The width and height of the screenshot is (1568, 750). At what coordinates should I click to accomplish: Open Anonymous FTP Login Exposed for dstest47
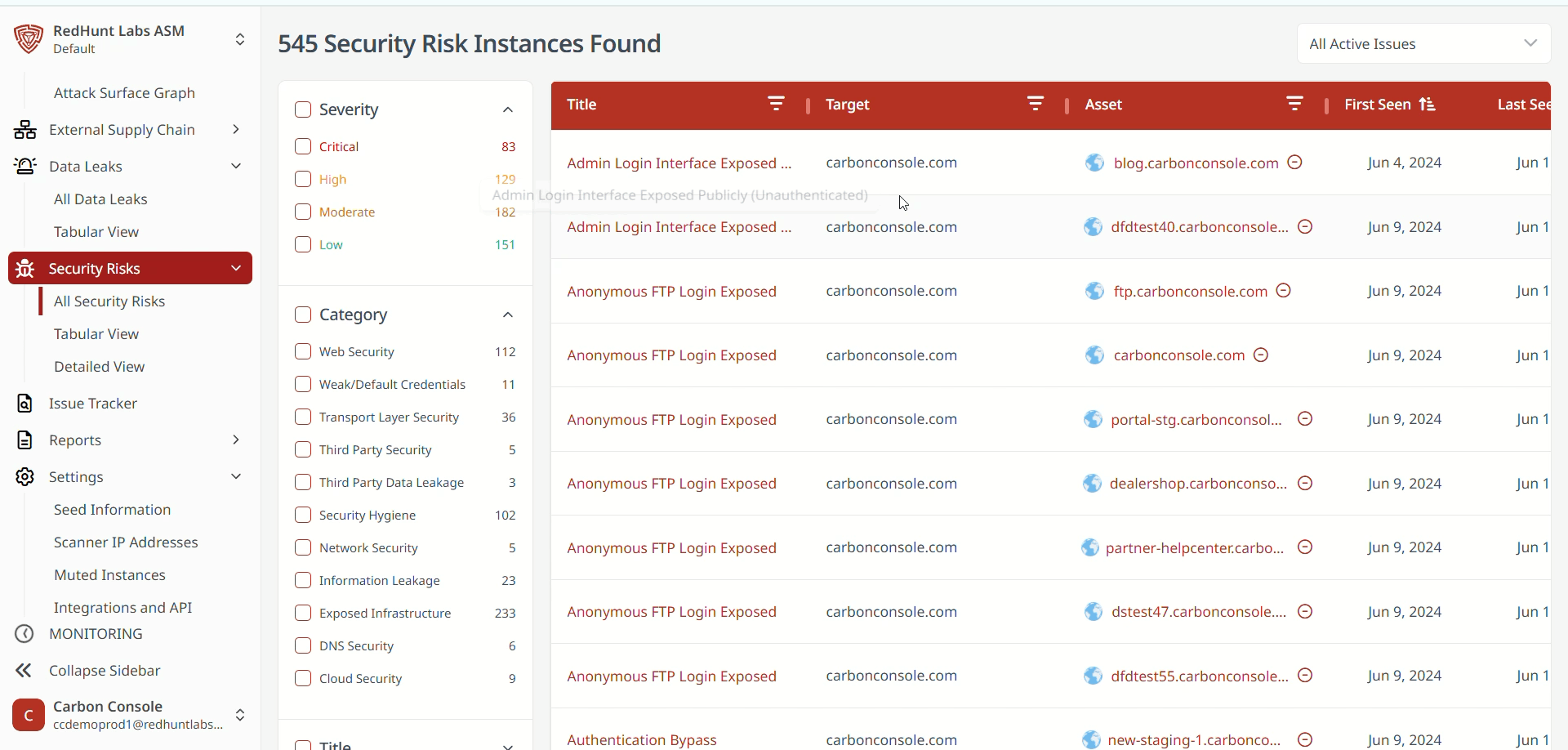671,612
